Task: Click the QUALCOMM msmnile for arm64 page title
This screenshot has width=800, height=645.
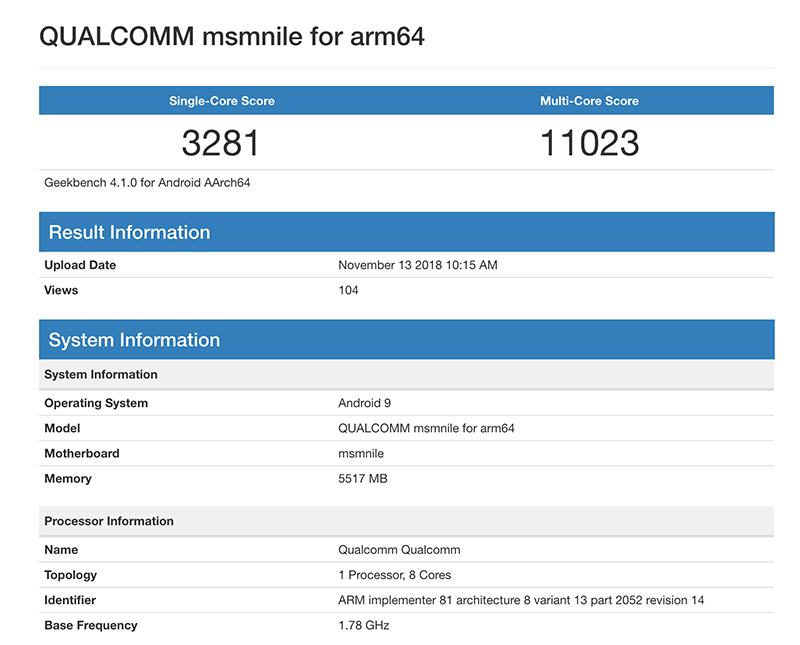Action: (231, 37)
